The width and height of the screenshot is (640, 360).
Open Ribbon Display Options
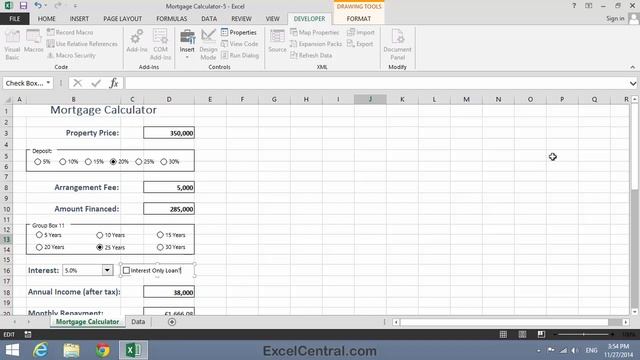[589, 6]
